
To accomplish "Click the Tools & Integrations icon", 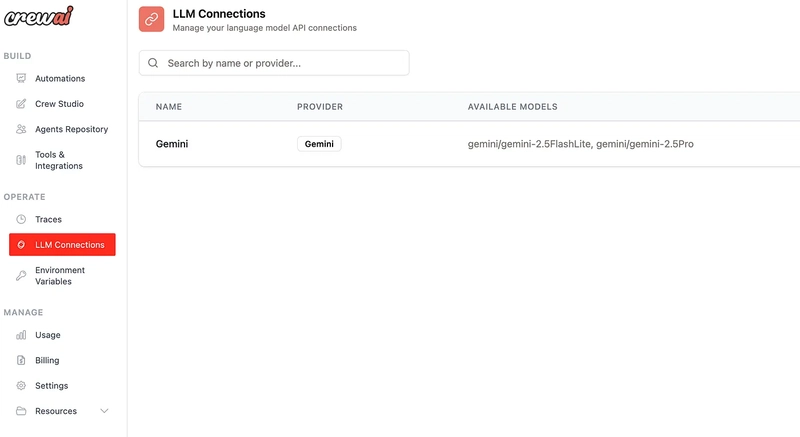I will click(22, 160).
